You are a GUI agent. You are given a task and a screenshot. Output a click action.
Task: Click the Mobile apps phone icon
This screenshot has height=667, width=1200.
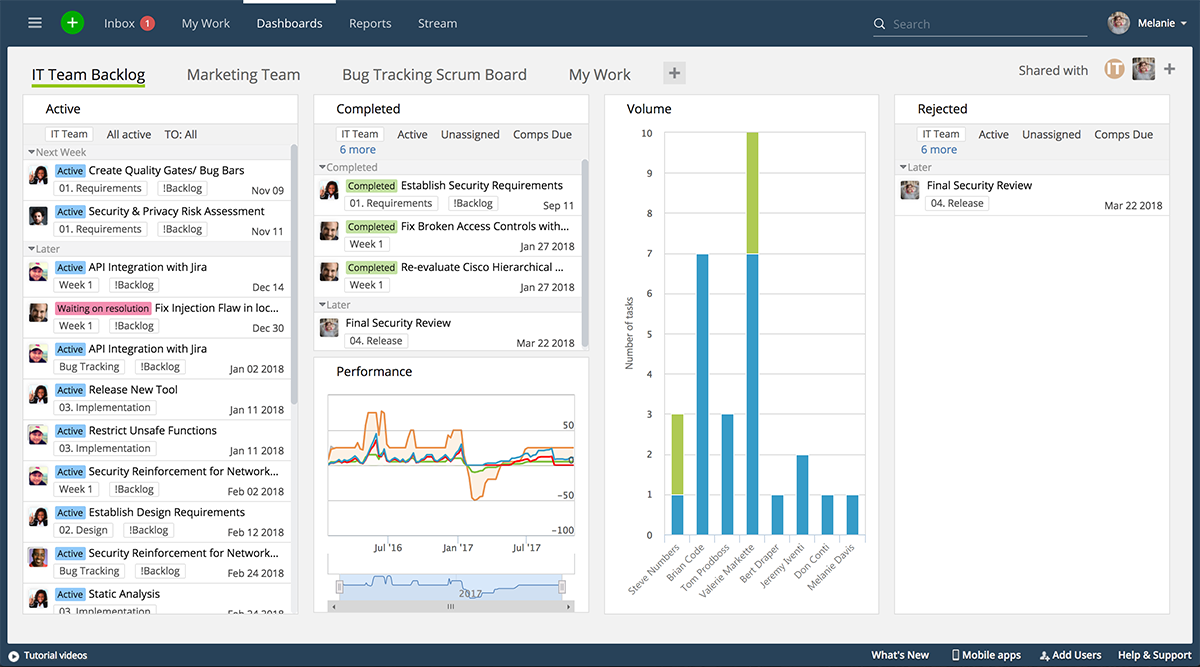point(957,655)
